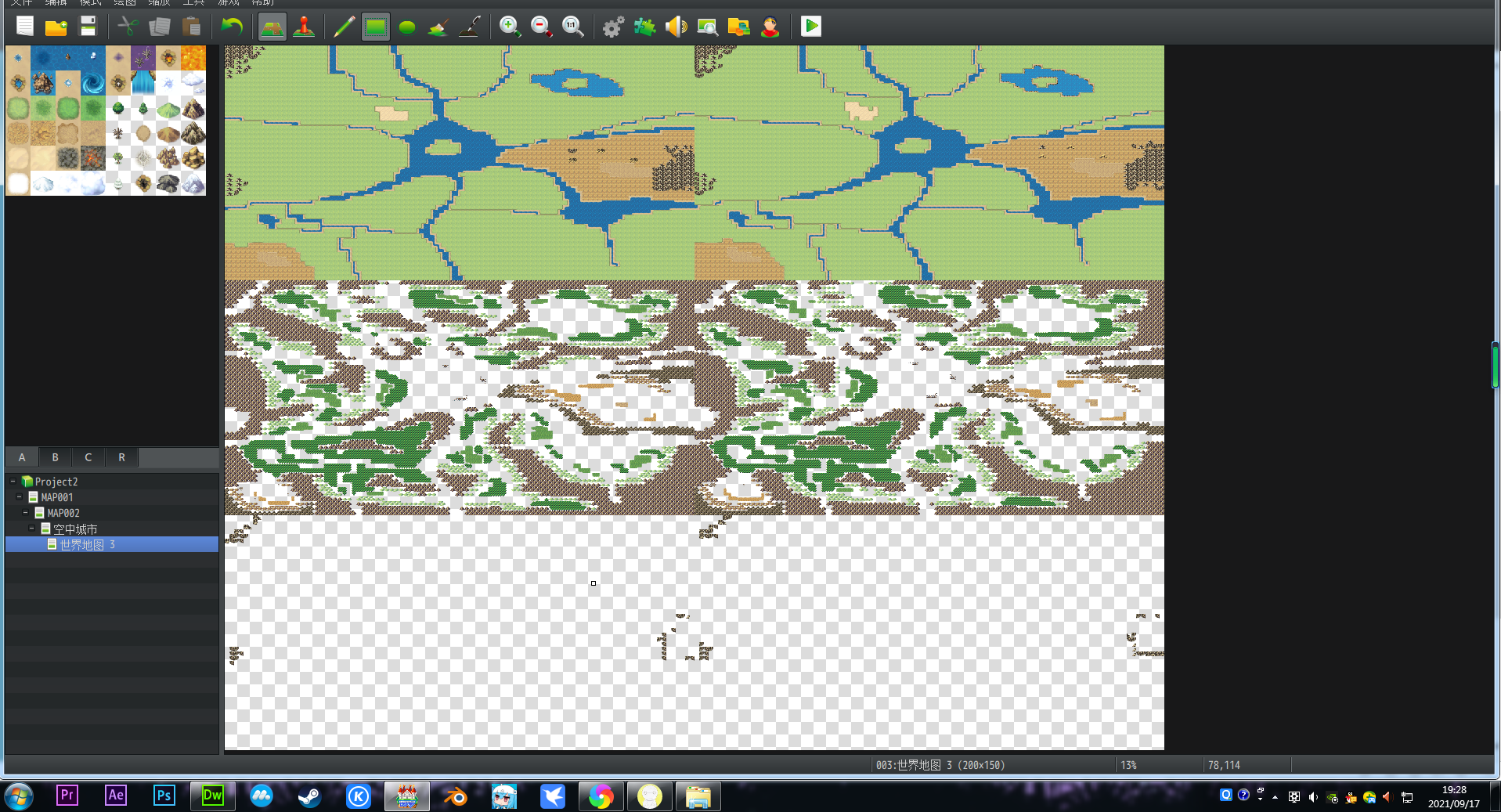This screenshot has width=1501, height=812.
Task: Open the Sound Test speaker icon
Action: (x=676, y=27)
